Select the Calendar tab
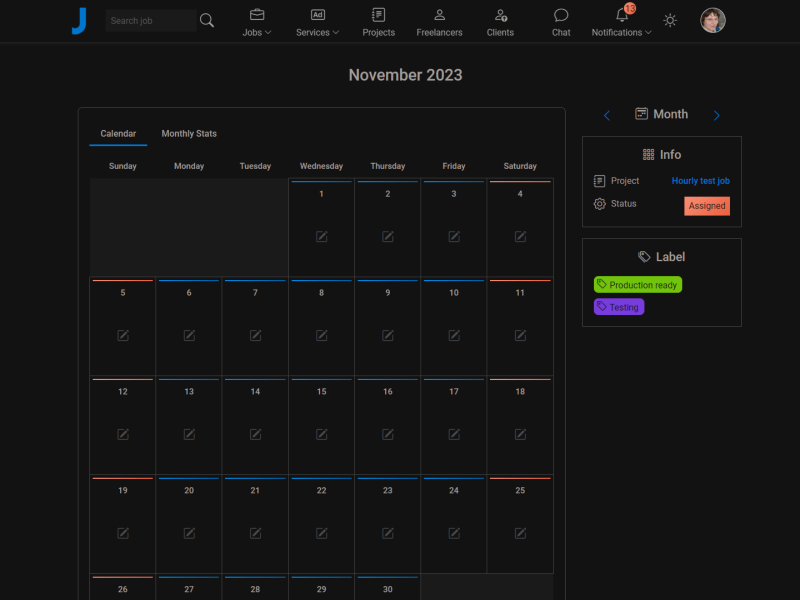This screenshot has width=800, height=600. coord(118,134)
